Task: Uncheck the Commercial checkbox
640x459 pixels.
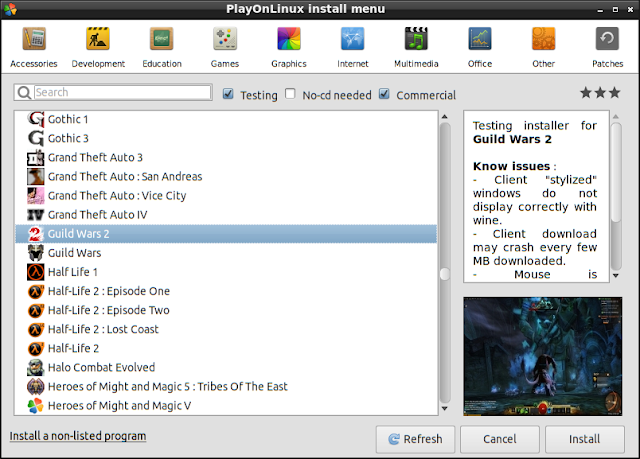Action: (x=384, y=94)
